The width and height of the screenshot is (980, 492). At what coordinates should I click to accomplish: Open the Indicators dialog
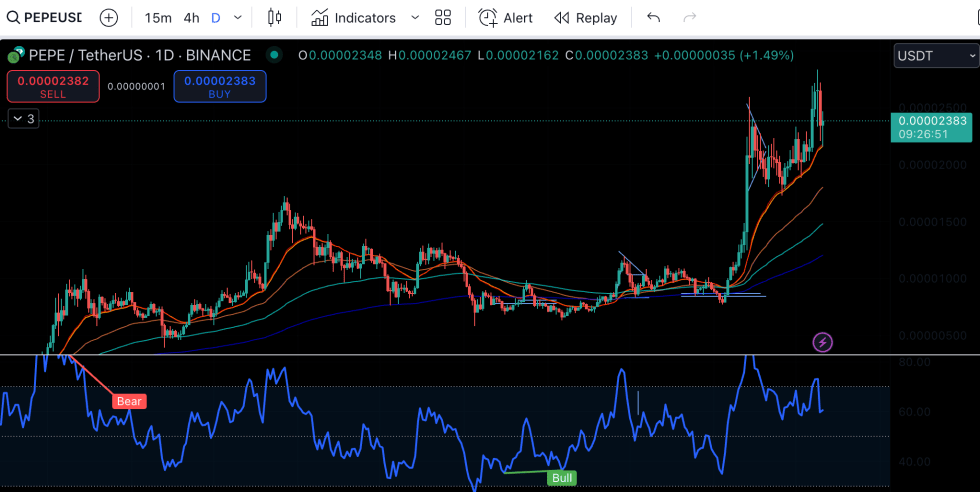(x=354, y=18)
